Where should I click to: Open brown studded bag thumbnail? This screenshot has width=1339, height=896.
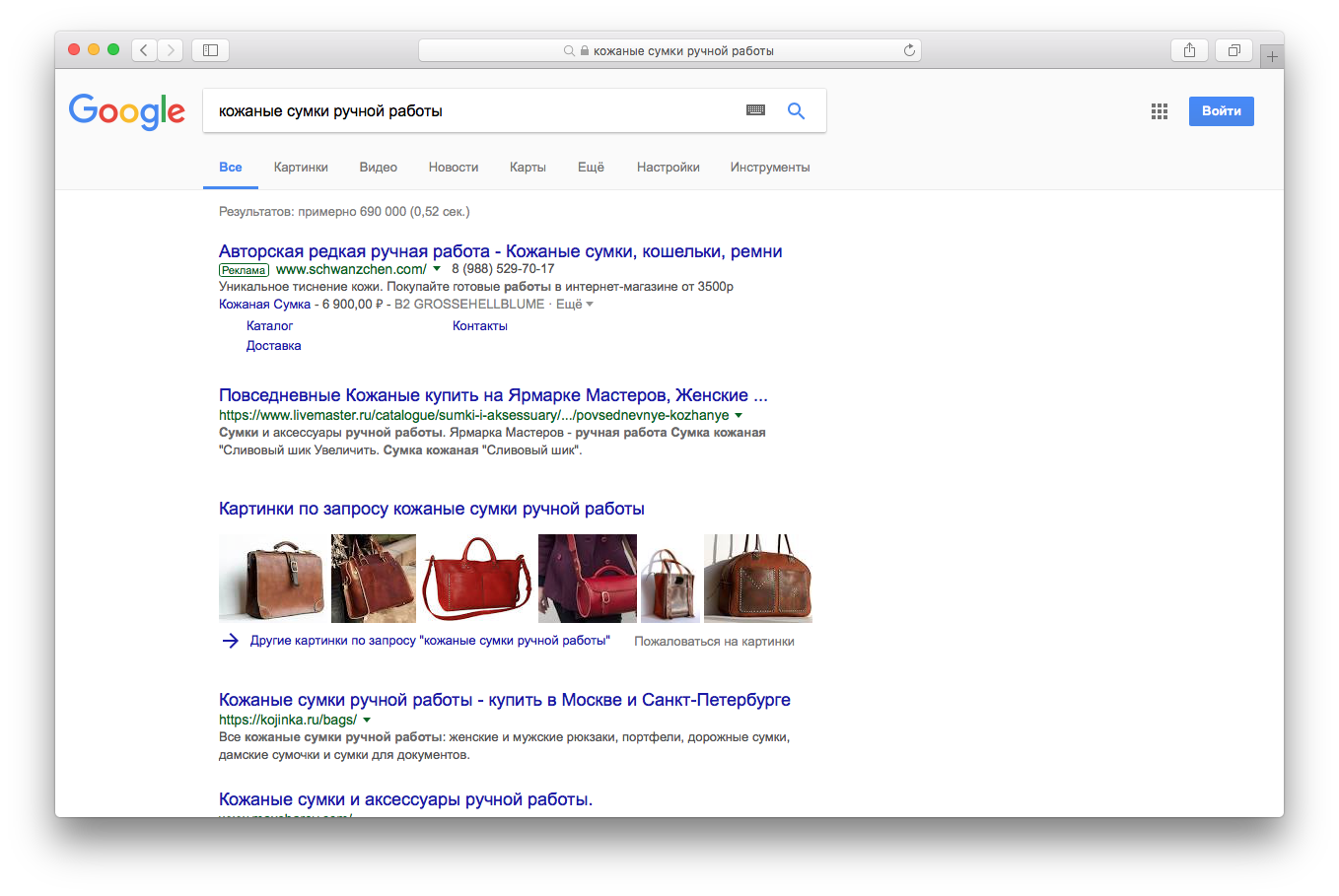(758, 579)
